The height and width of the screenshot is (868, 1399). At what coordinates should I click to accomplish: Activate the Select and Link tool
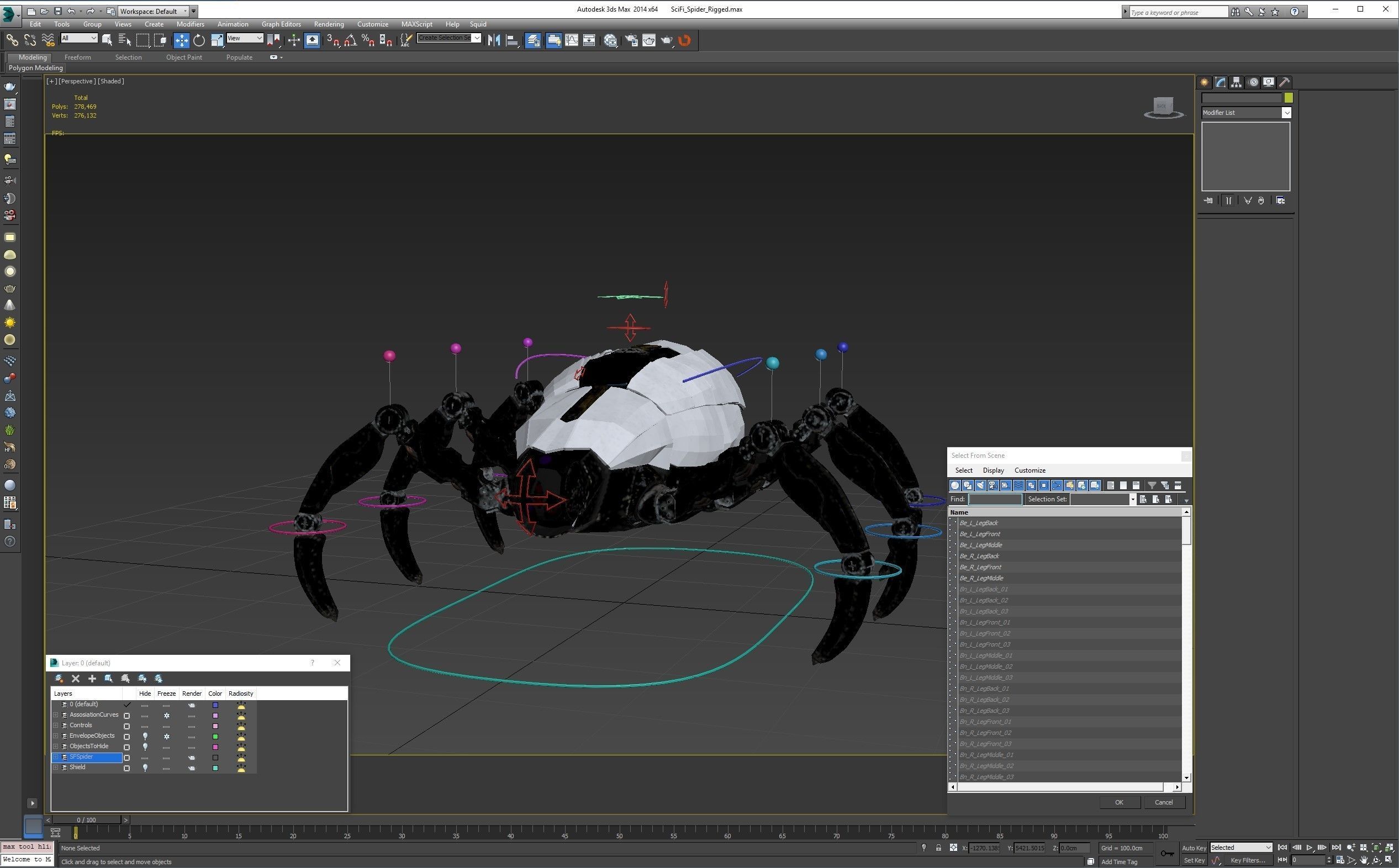click(12, 40)
